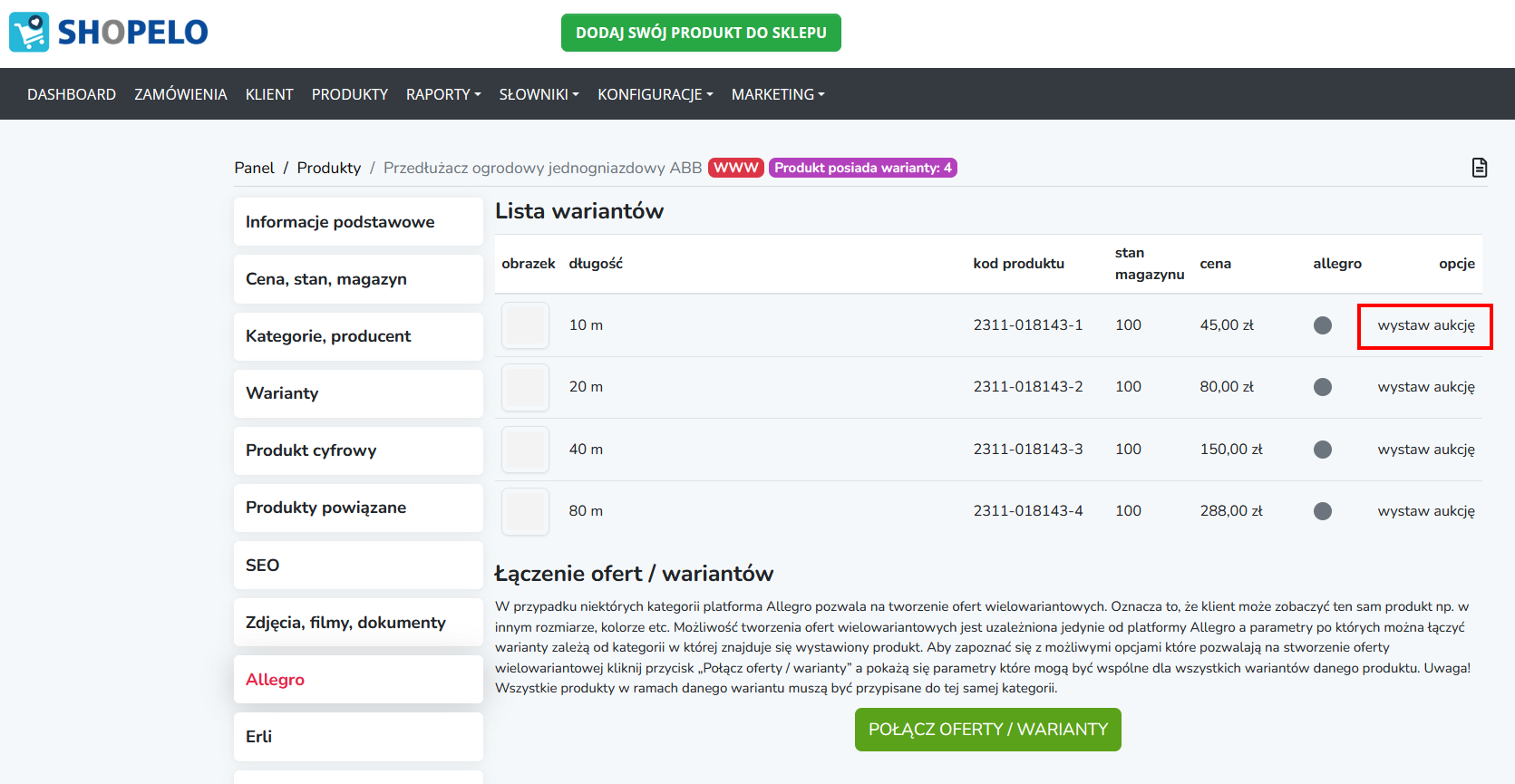1515x784 pixels.
Task: Open the document icon beside breadcrumb
Action: click(x=1480, y=168)
